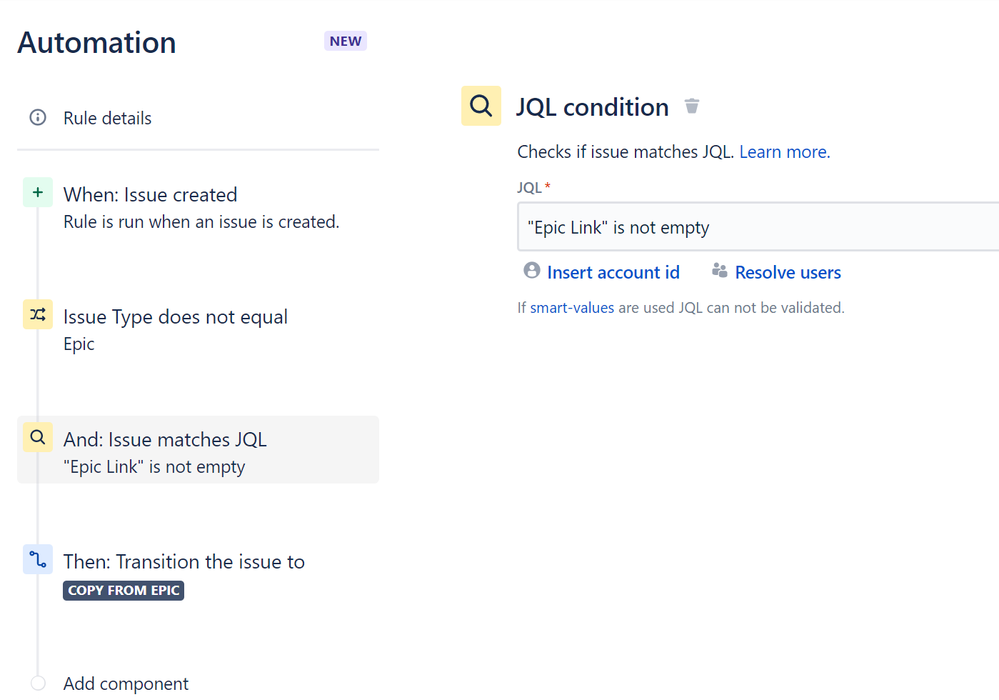Select And: Issue matches JQL step
The height and width of the screenshot is (700, 999).
pyautogui.click(x=165, y=440)
